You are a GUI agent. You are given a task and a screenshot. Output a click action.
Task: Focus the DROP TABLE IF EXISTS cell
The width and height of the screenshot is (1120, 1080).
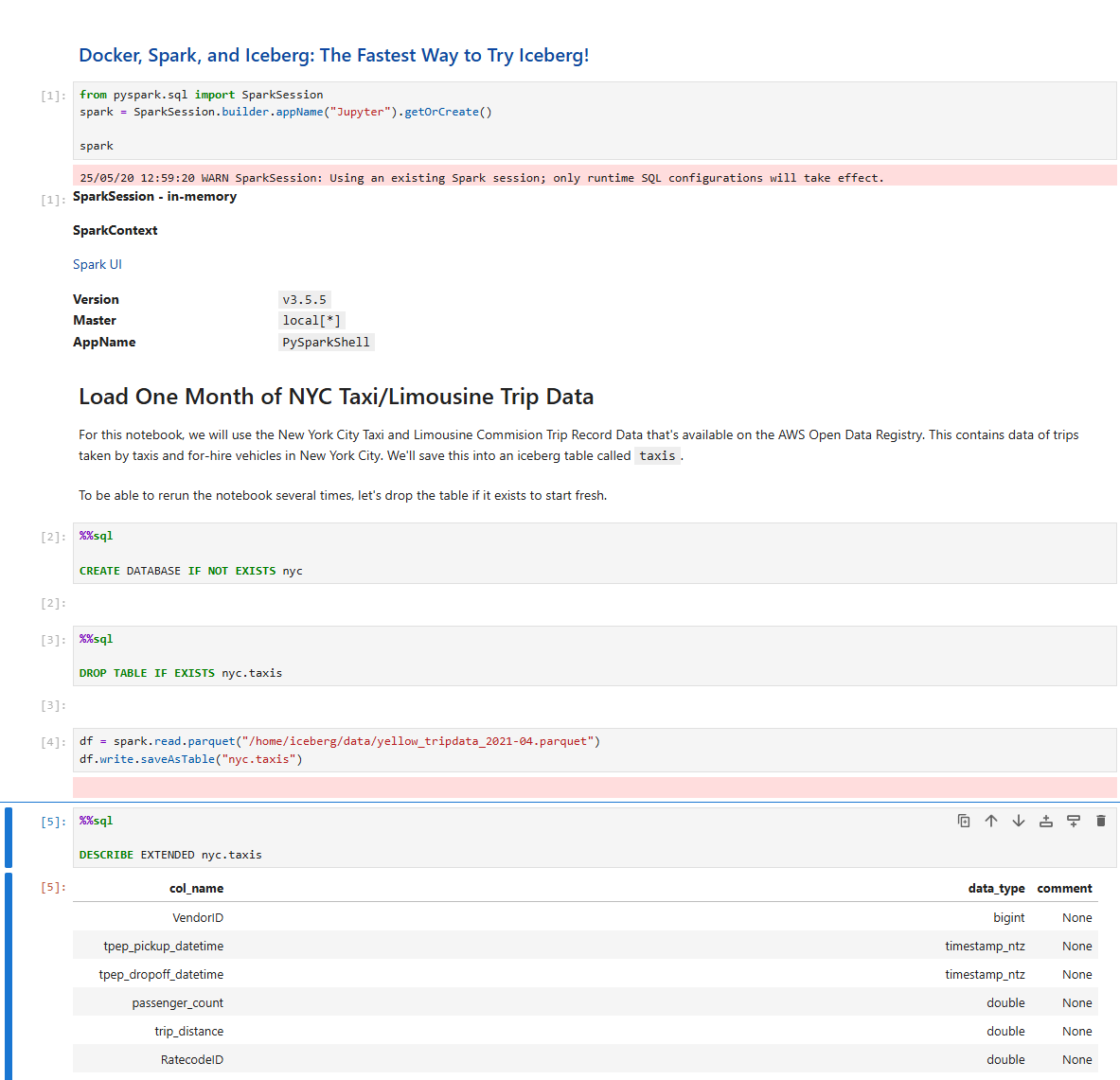[568, 656]
